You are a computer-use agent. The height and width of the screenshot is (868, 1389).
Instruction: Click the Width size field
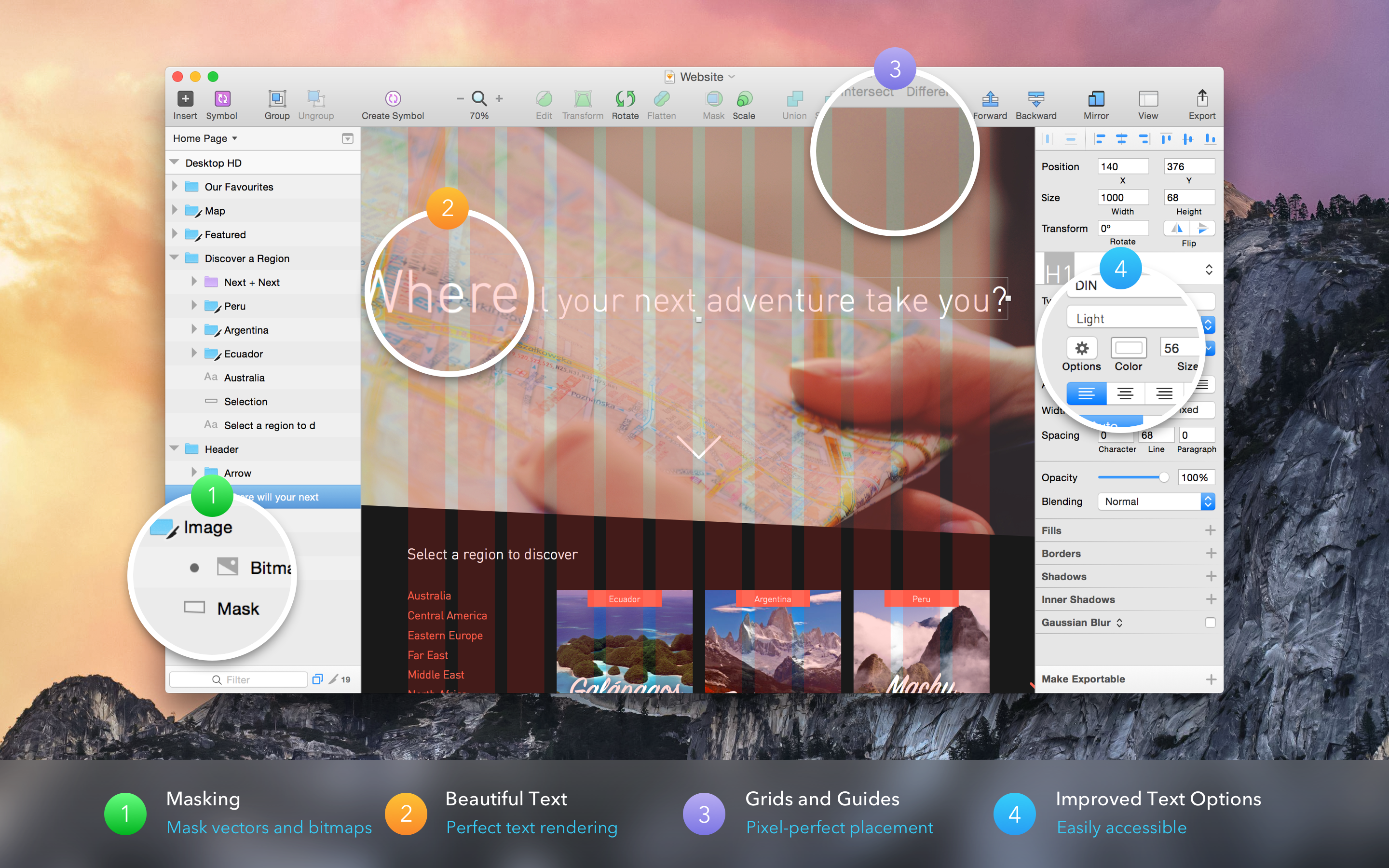coord(1122,198)
